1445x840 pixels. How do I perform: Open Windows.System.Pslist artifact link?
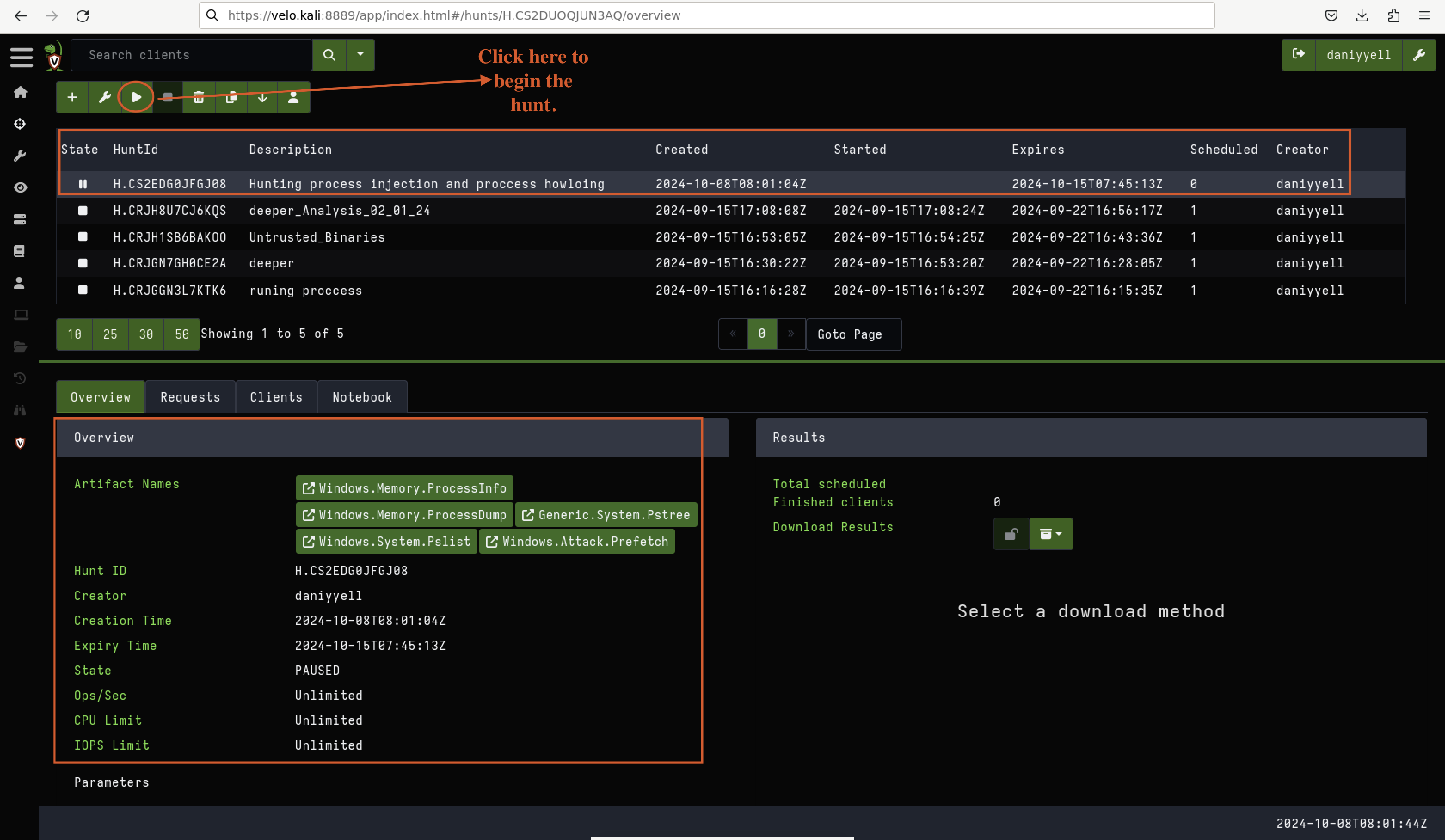point(387,542)
